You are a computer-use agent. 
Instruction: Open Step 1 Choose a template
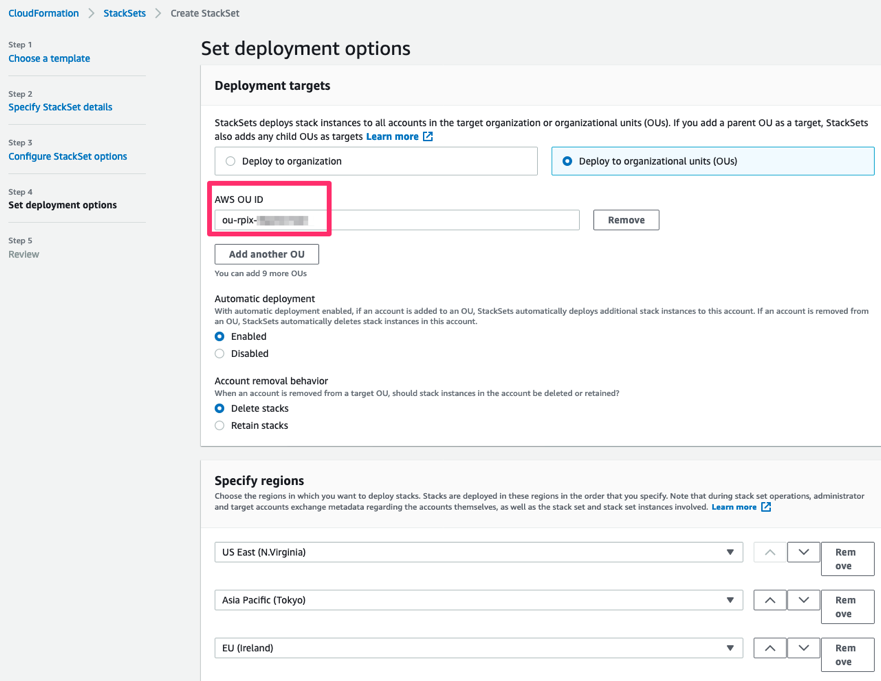point(48,58)
